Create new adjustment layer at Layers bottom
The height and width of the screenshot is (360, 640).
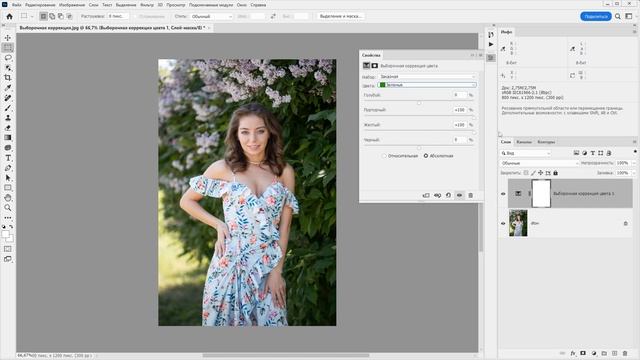[594, 353]
